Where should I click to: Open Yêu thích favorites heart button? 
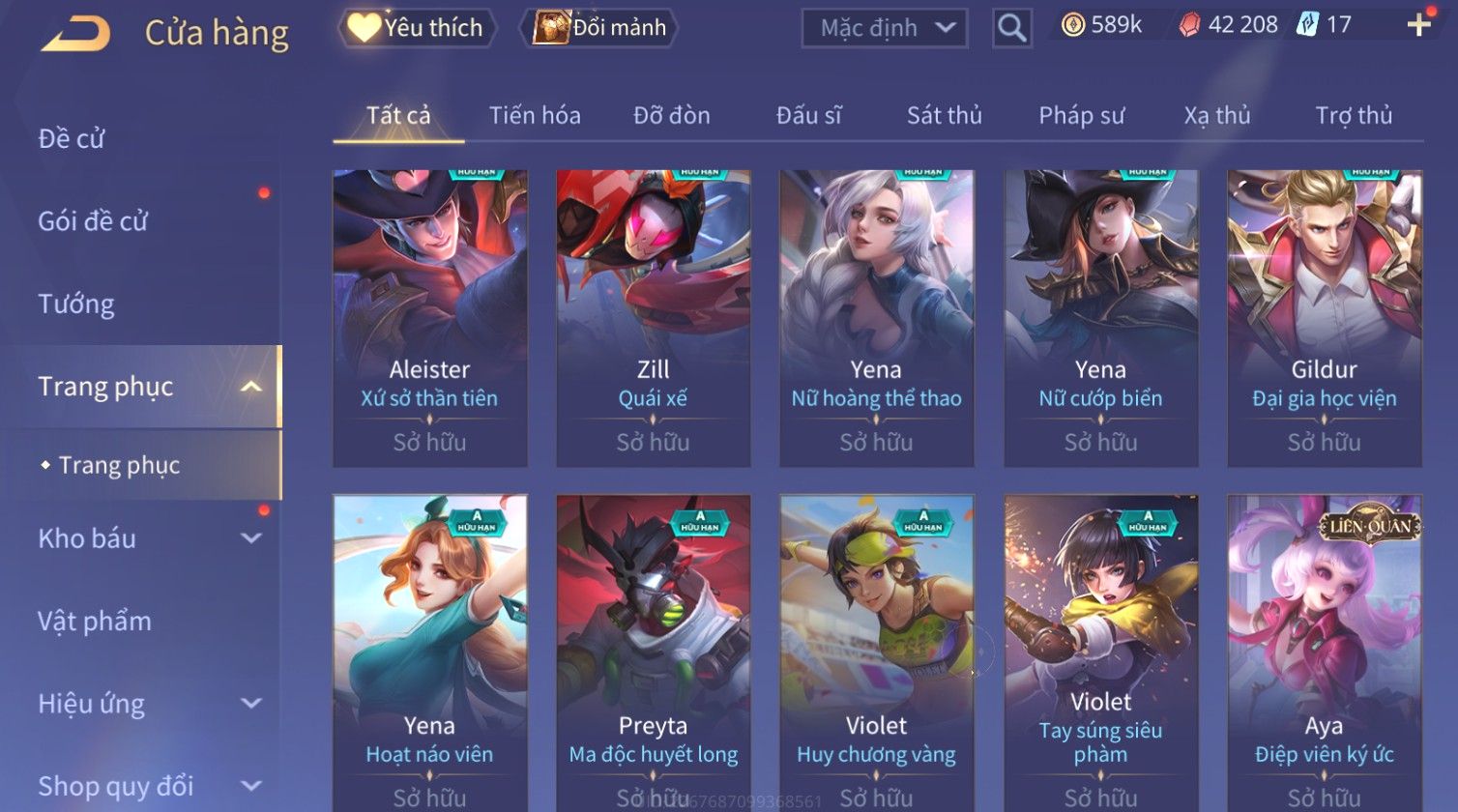pyautogui.click(x=417, y=28)
